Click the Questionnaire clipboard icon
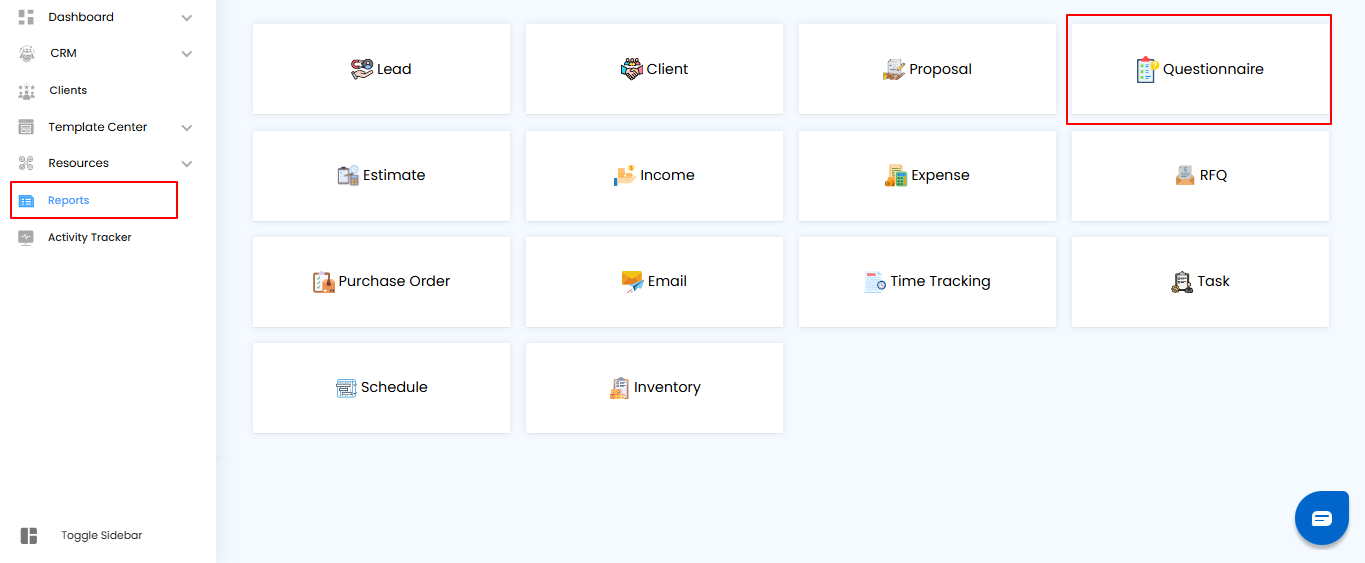 click(x=1147, y=69)
